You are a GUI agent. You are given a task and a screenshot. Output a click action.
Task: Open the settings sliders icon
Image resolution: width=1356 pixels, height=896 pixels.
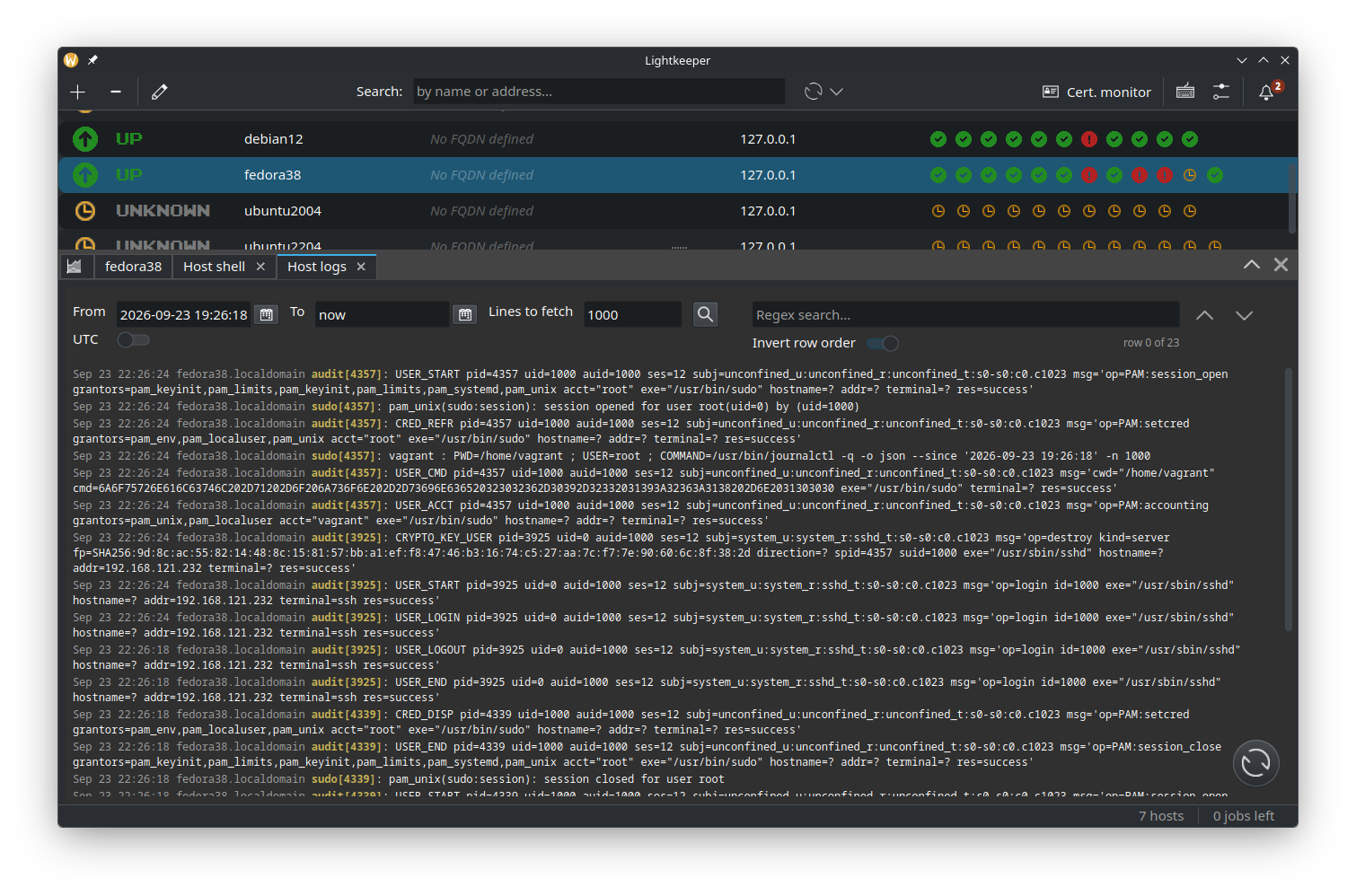click(x=1221, y=92)
